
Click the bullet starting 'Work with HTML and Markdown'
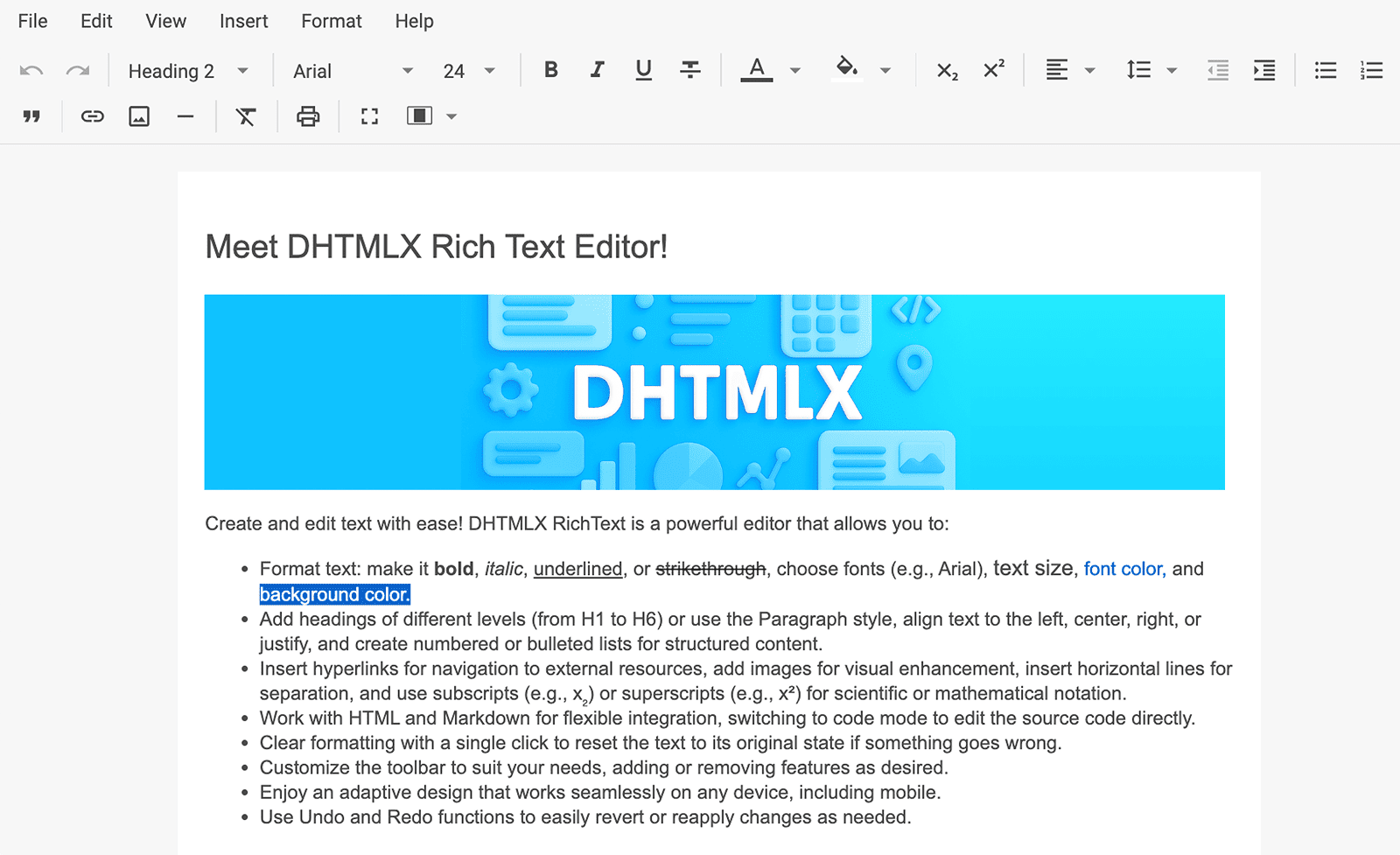click(x=727, y=718)
